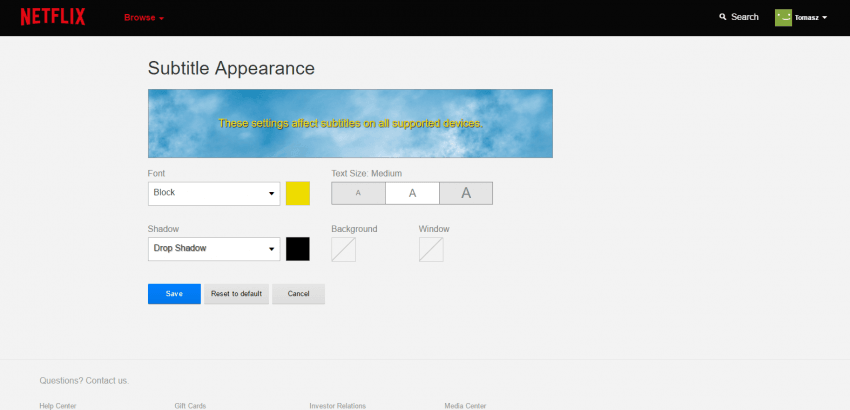Click the Netflix logo
The image size is (850, 410).
click(x=53, y=17)
